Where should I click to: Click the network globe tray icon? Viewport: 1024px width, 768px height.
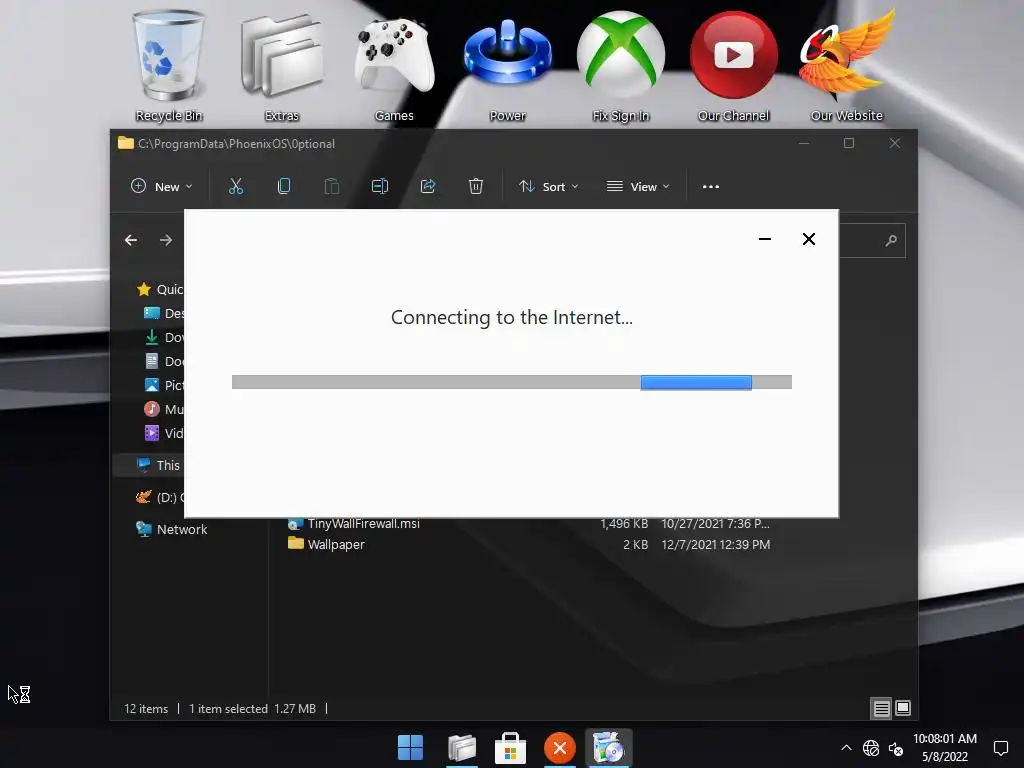point(871,748)
